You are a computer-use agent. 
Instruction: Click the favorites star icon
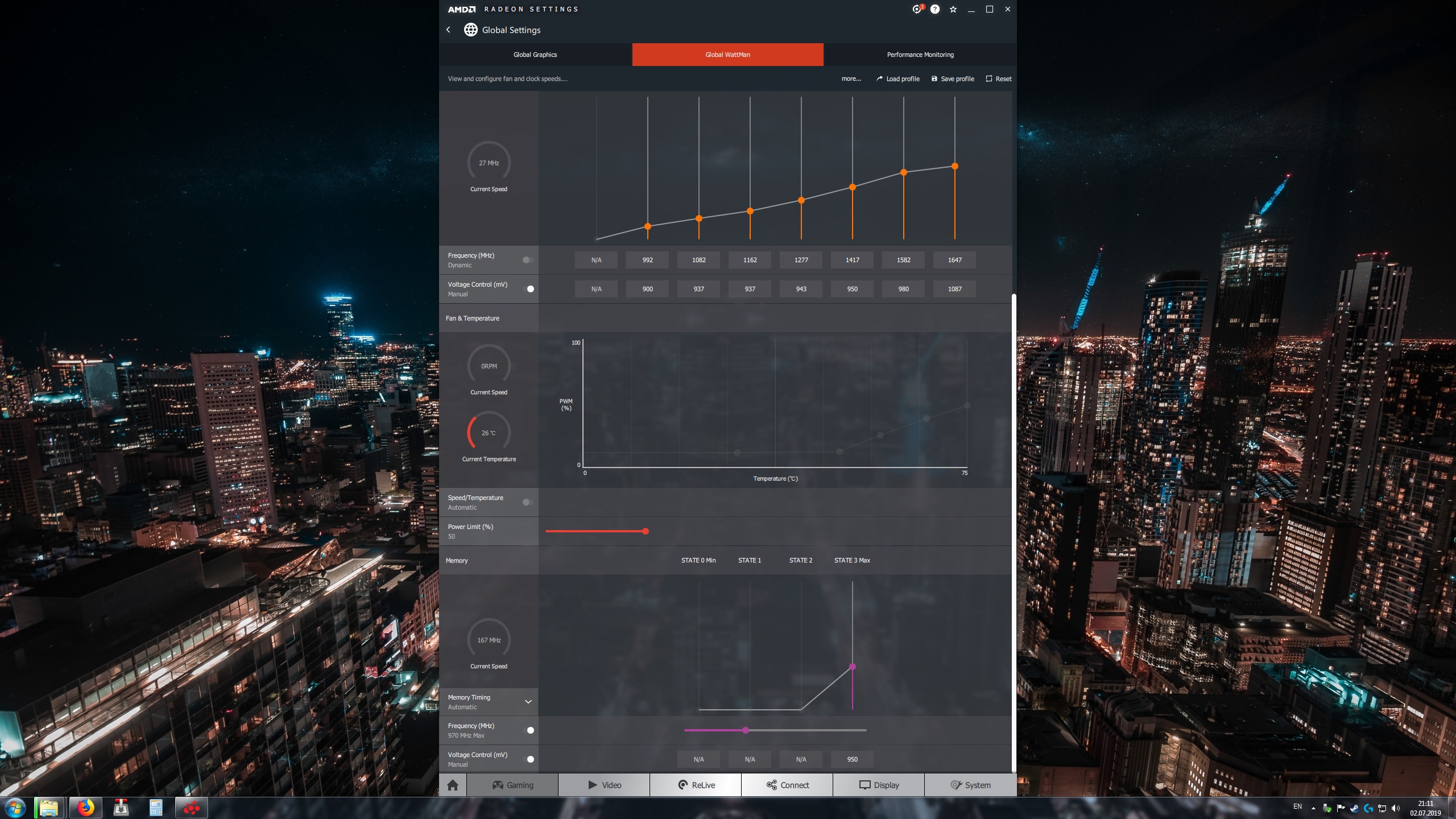[x=953, y=9]
